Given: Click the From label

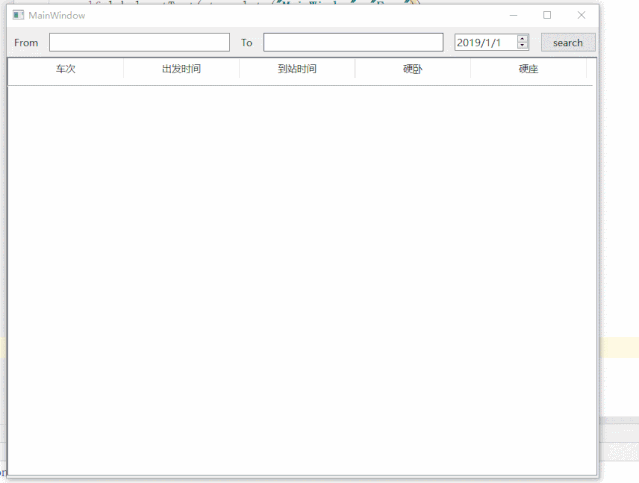Looking at the screenshot, I should click(26, 42).
